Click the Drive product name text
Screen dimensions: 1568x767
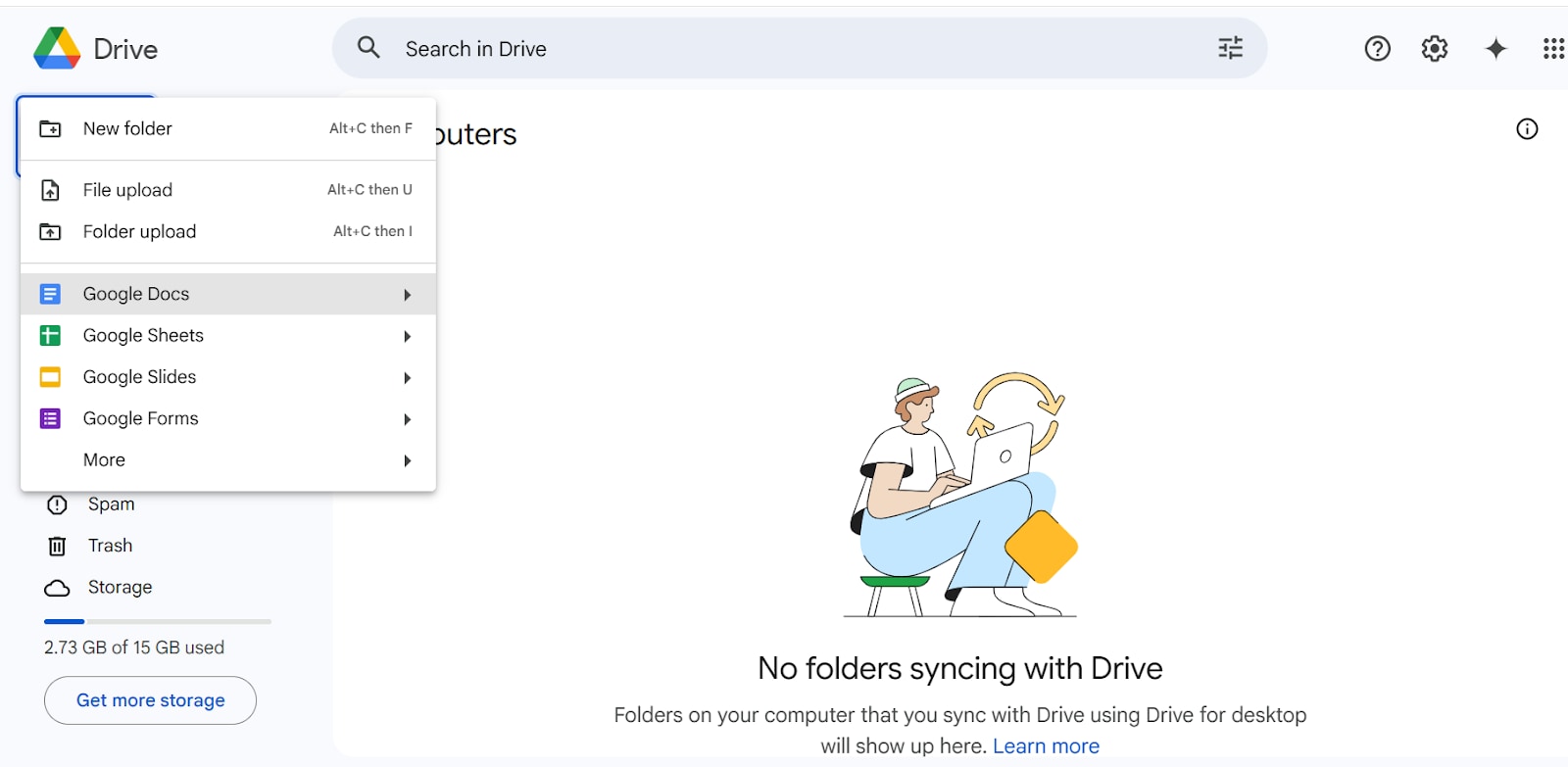pos(125,49)
